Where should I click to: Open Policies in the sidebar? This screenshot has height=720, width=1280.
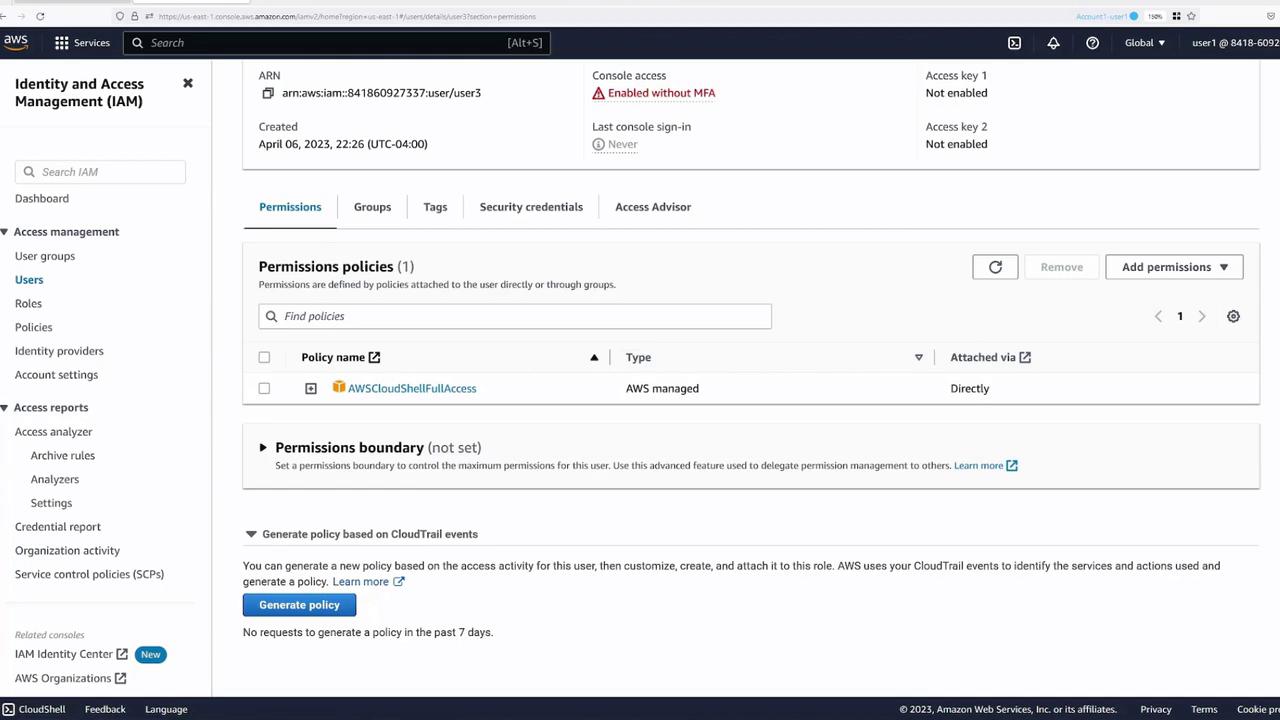(33, 327)
